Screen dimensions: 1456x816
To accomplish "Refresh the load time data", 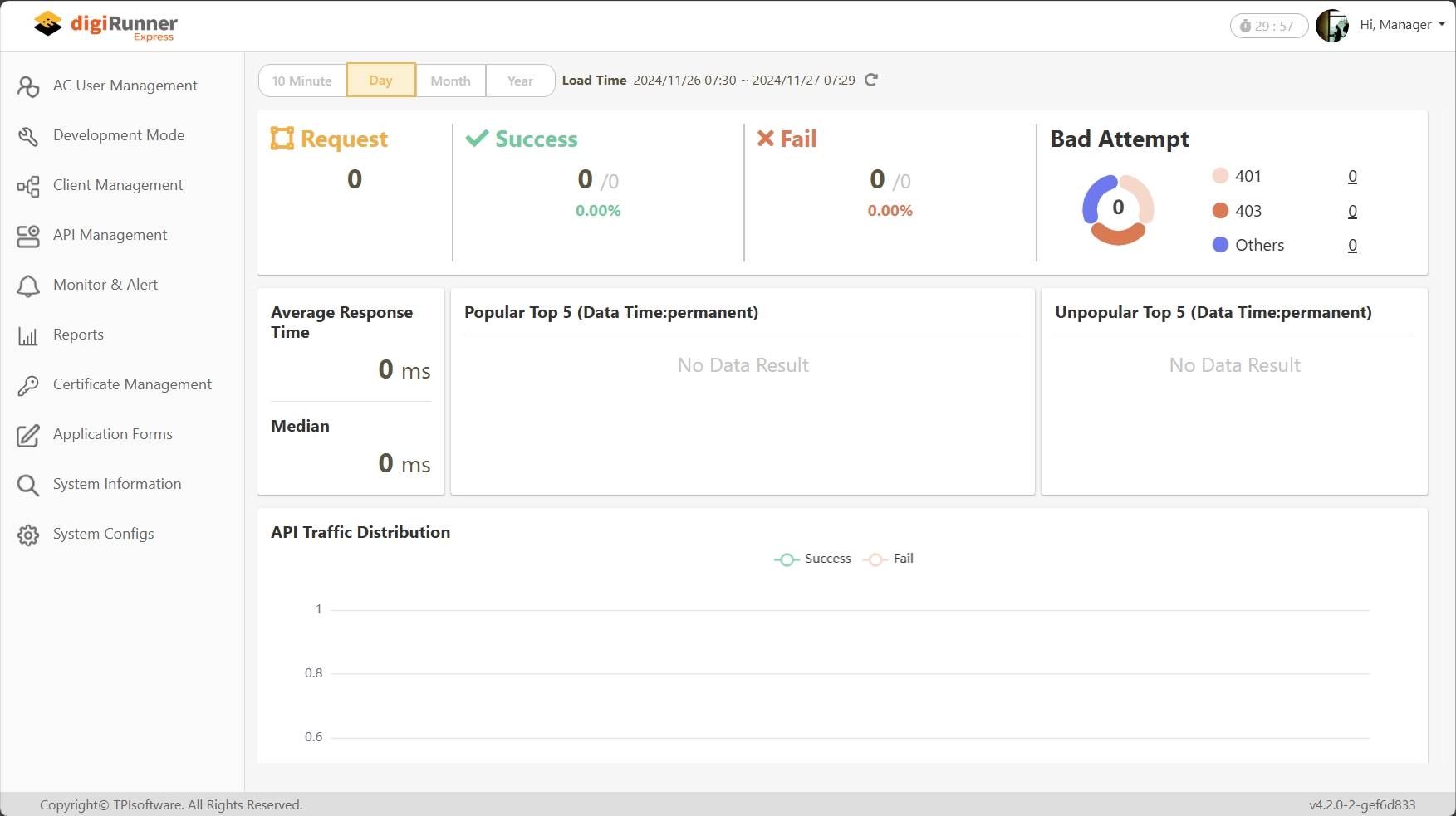I will click(x=871, y=81).
